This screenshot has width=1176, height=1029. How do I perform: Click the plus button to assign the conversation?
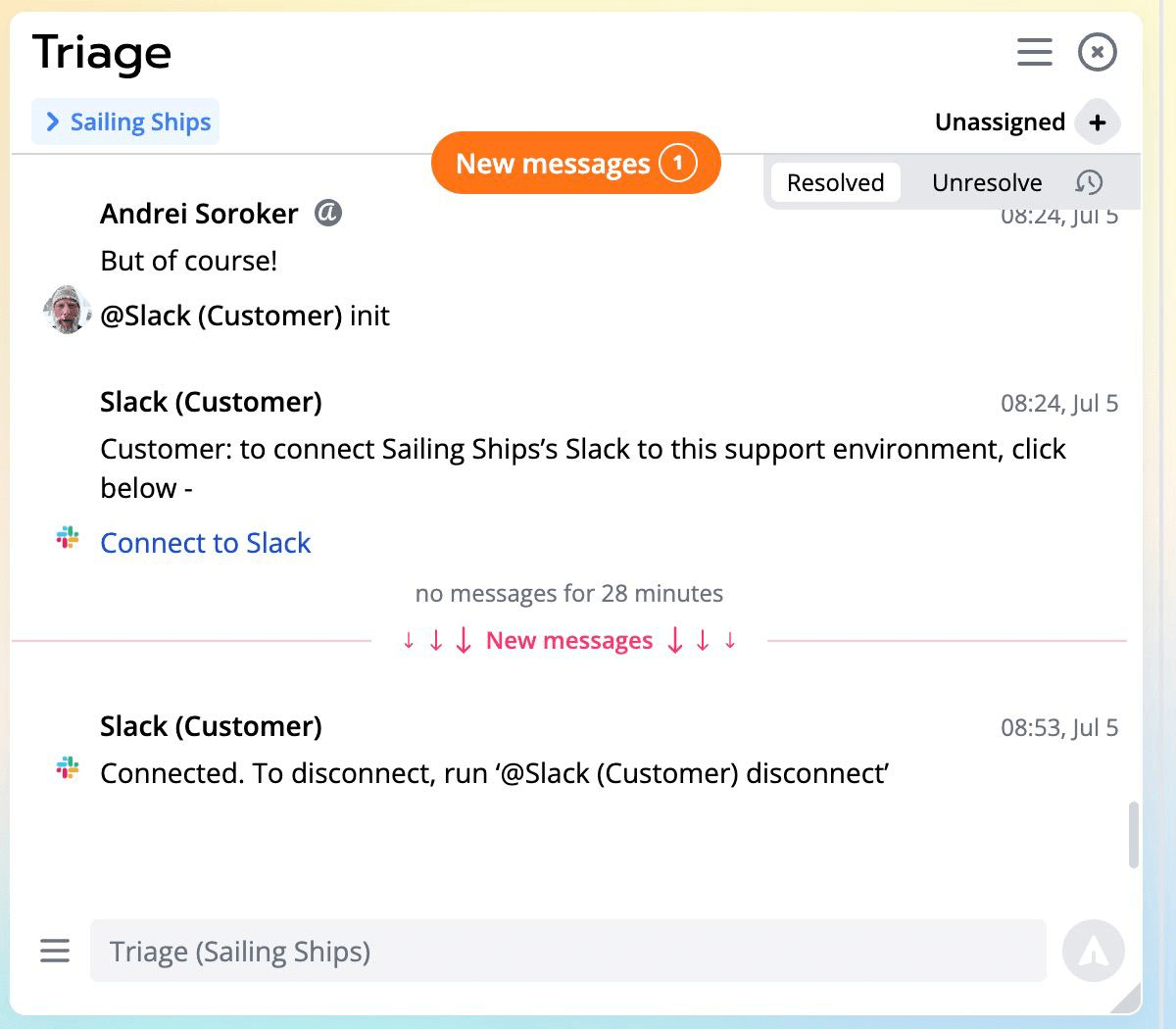[x=1098, y=122]
